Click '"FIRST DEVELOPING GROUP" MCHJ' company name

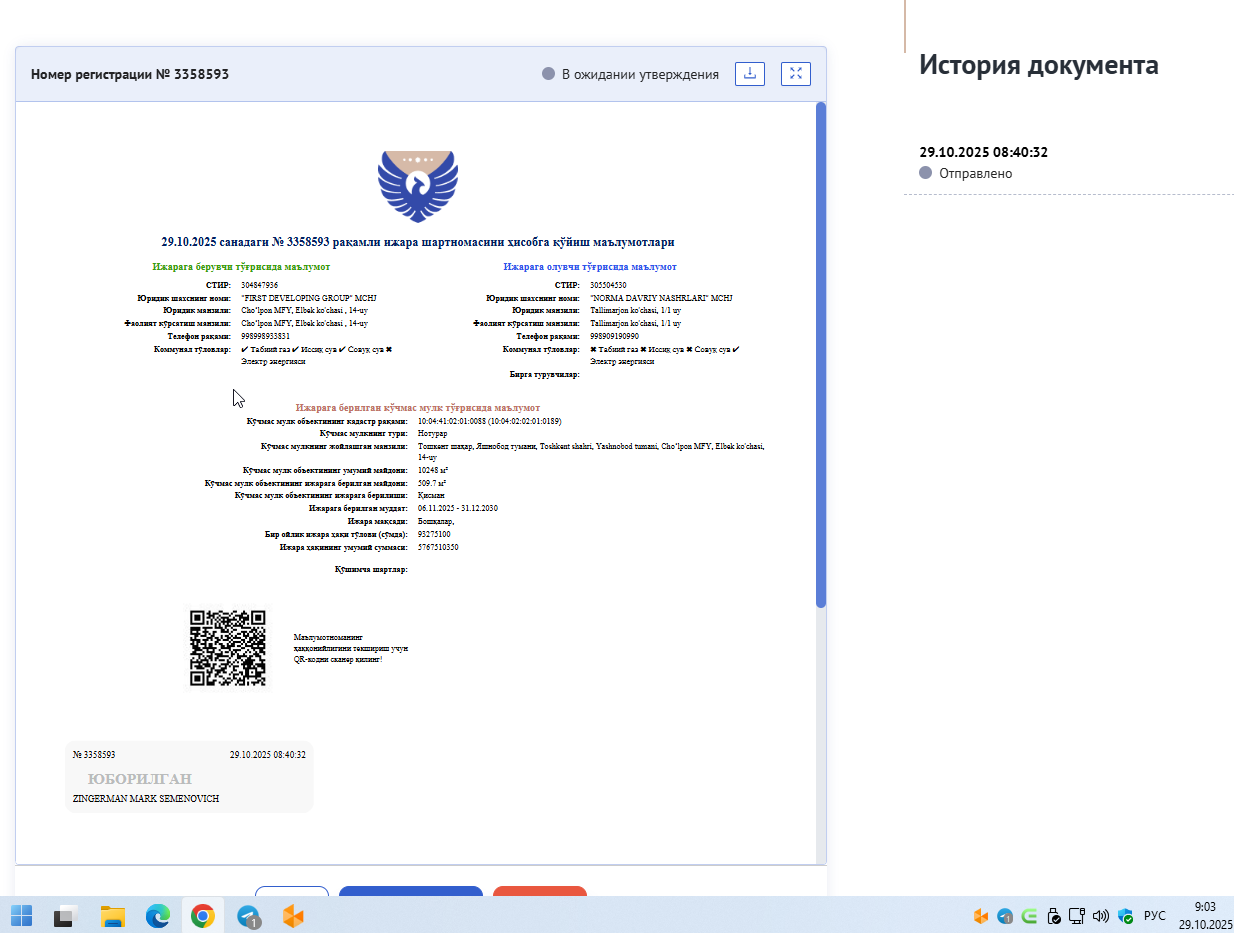tap(308, 298)
